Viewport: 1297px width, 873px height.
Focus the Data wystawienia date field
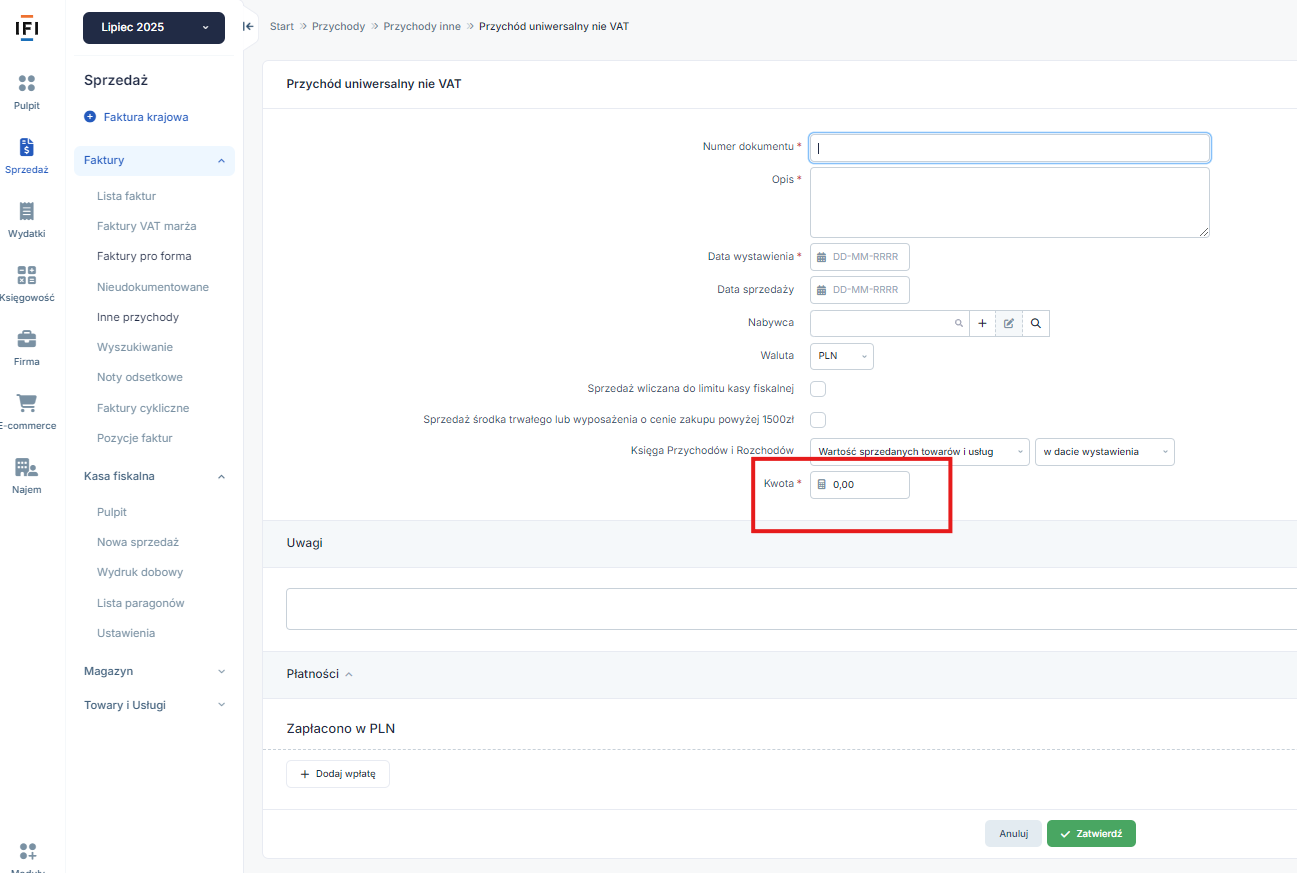pyautogui.click(x=860, y=257)
